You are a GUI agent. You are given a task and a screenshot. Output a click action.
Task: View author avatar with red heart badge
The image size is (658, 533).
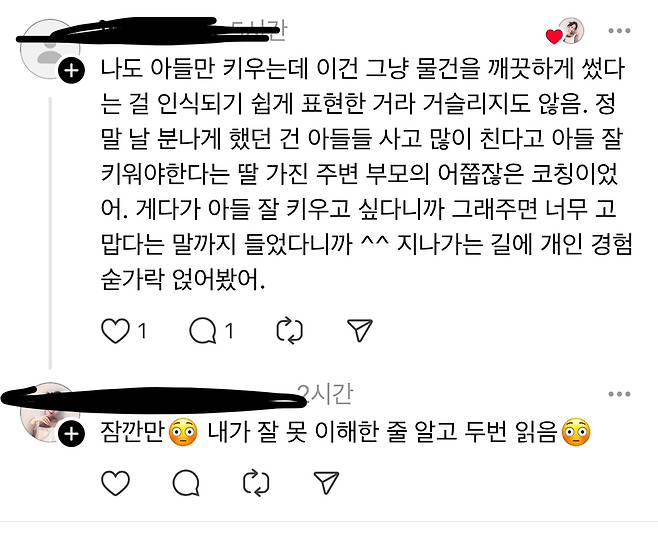point(571,31)
